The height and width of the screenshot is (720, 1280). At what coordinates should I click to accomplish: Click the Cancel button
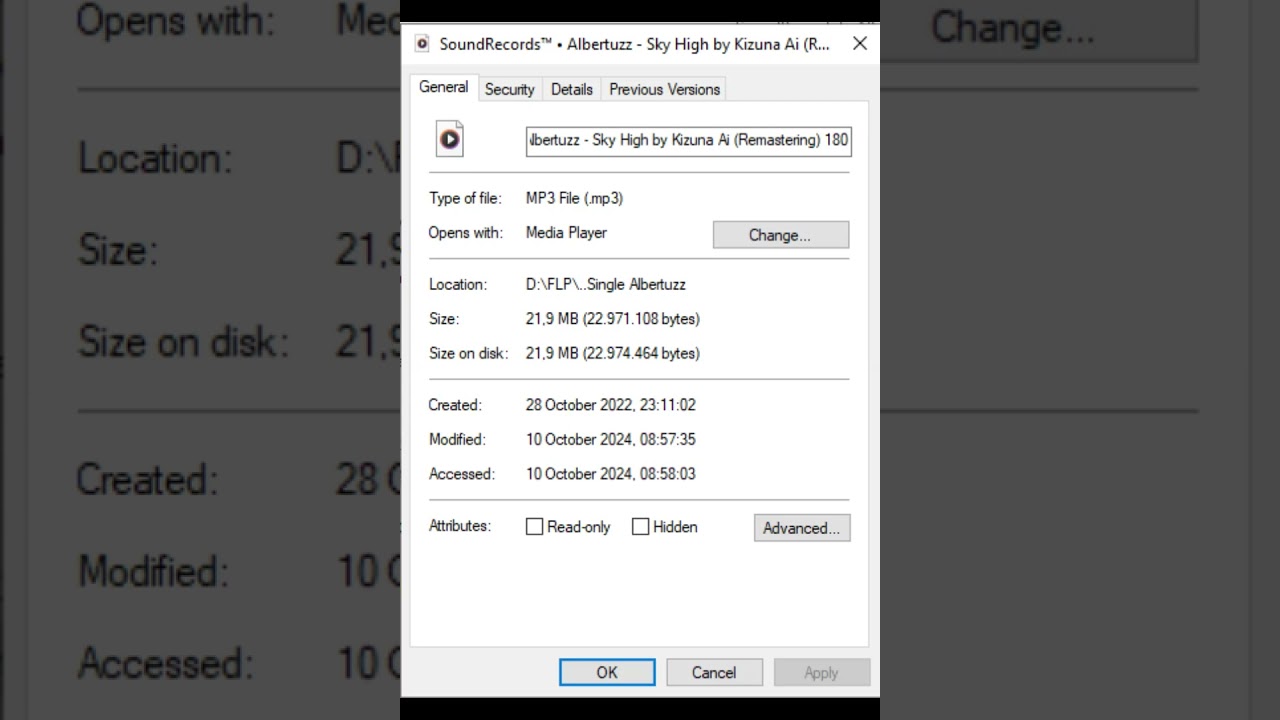click(714, 672)
